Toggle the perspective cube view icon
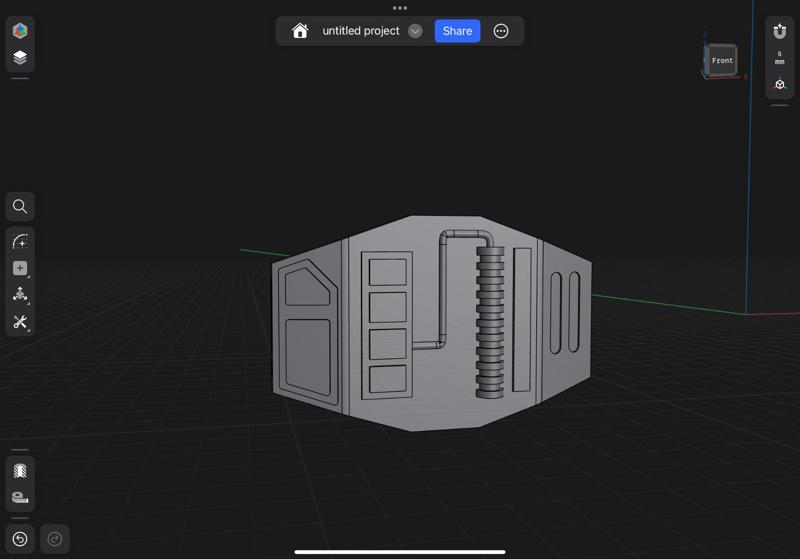This screenshot has width=800, height=559. click(780, 84)
